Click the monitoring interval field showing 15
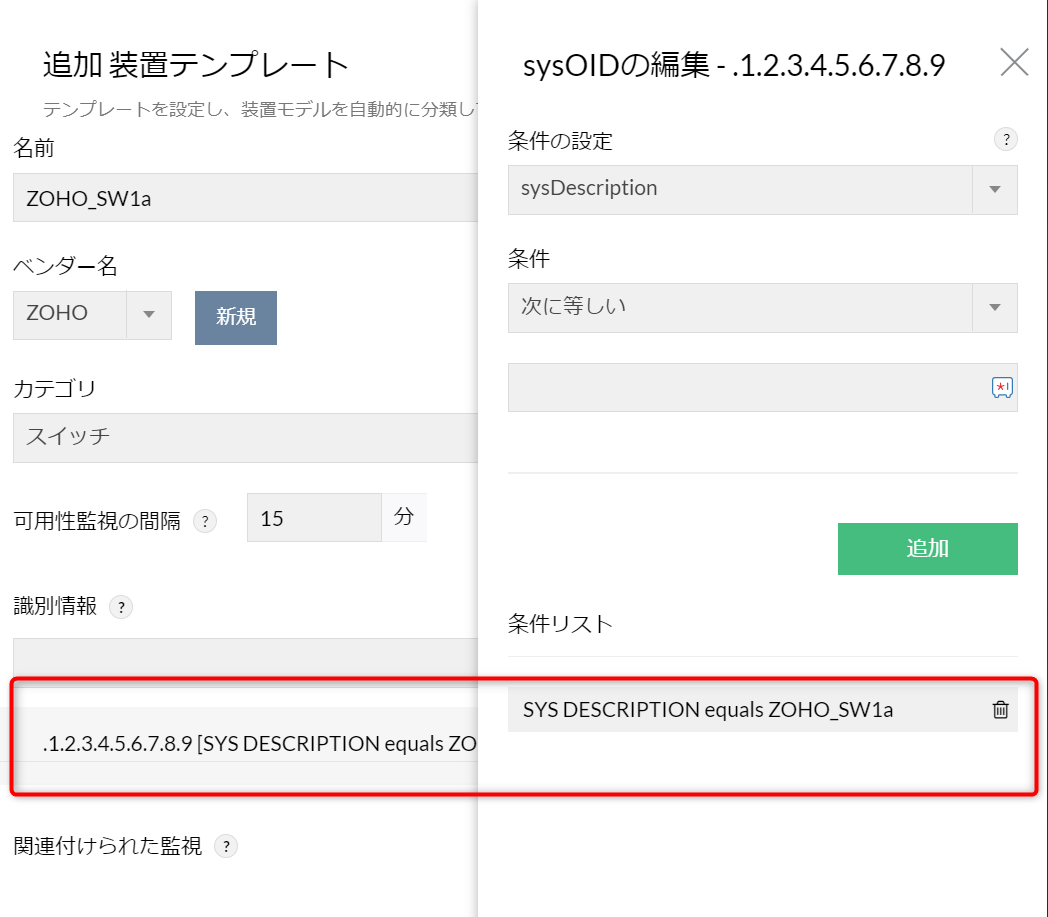The image size is (1048, 917). (314, 518)
